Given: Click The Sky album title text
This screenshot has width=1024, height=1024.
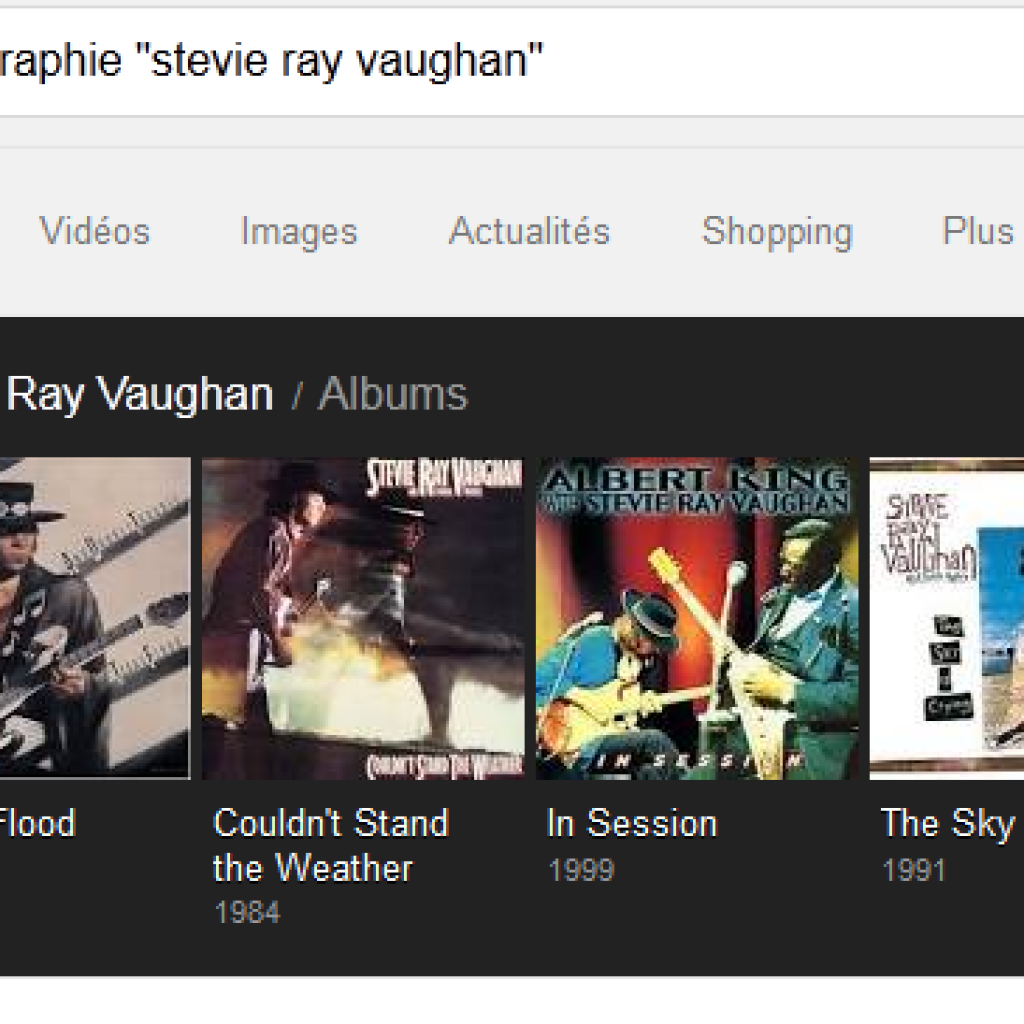Looking at the screenshot, I should coord(947,824).
